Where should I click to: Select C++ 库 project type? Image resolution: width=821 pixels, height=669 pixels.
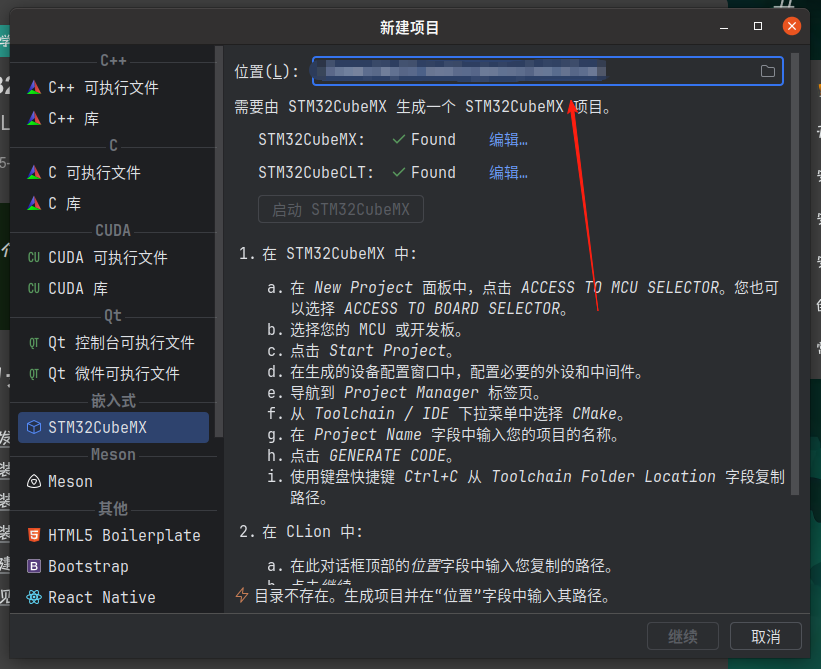click(113, 118)
